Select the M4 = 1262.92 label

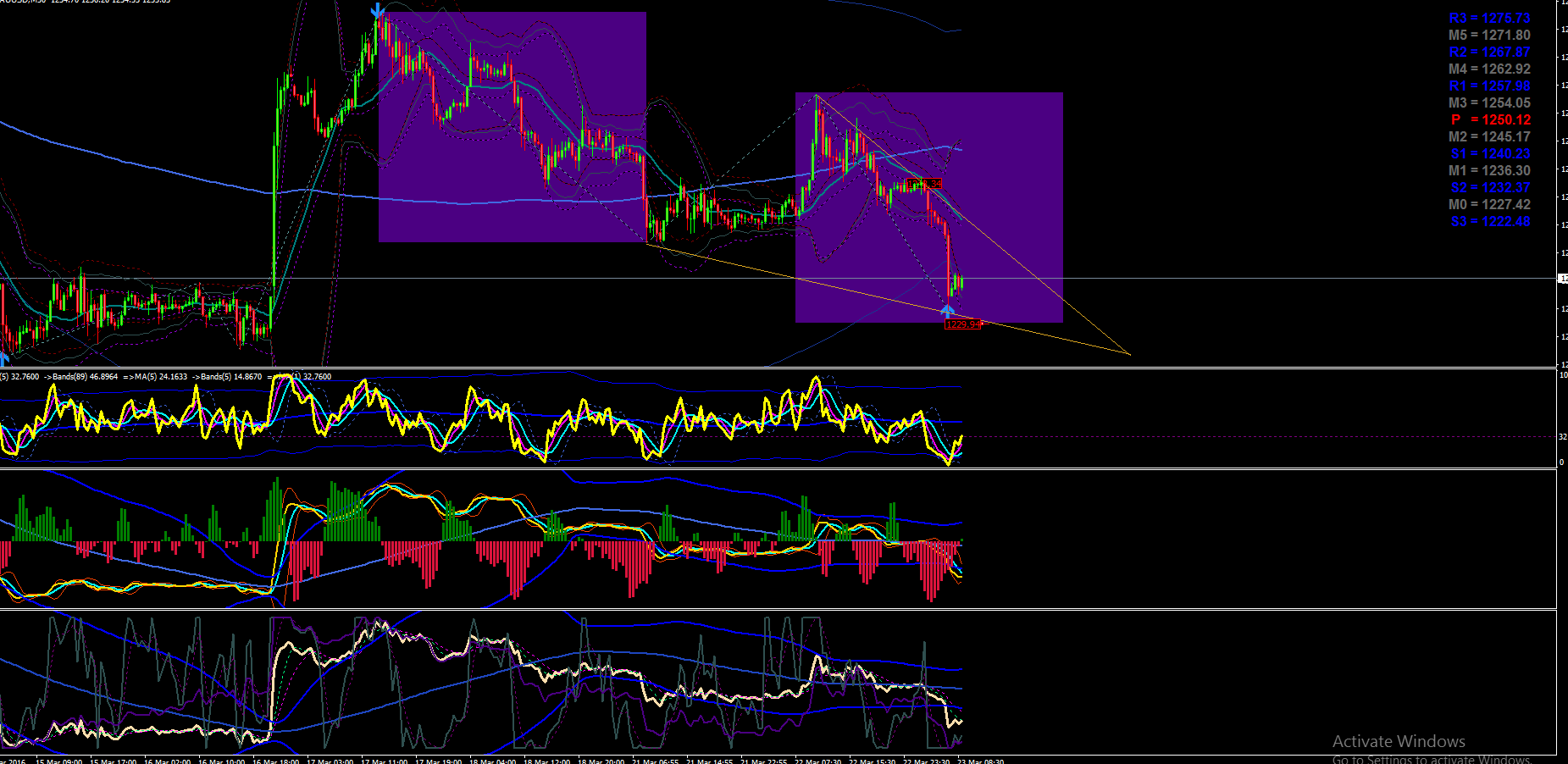click(1489, 69)
